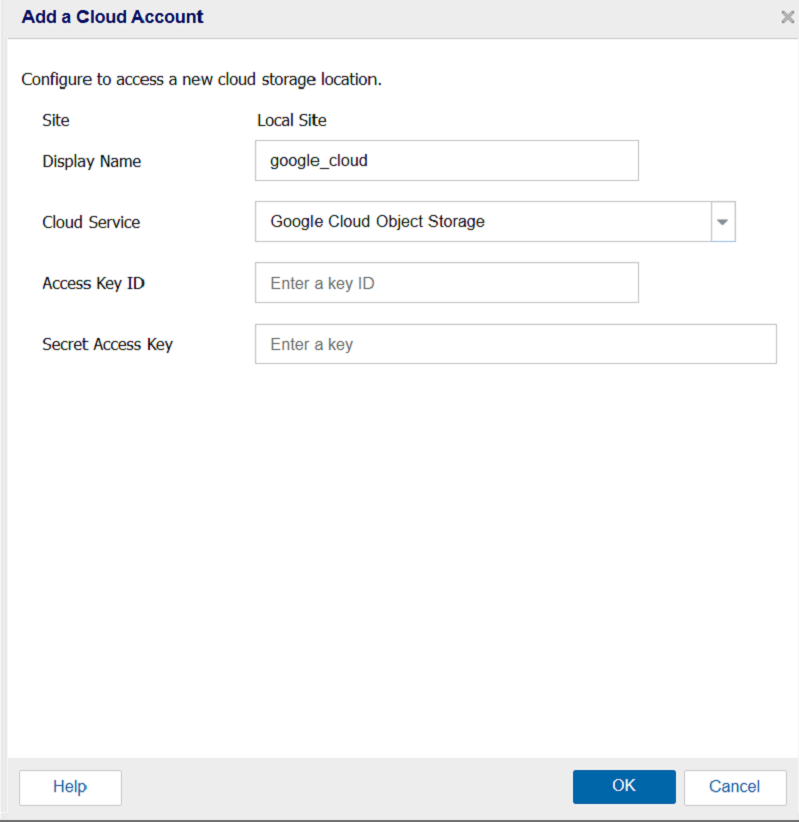799x822 pixels.
Task: Click into the Display Name field
Action: click(446, 160)
